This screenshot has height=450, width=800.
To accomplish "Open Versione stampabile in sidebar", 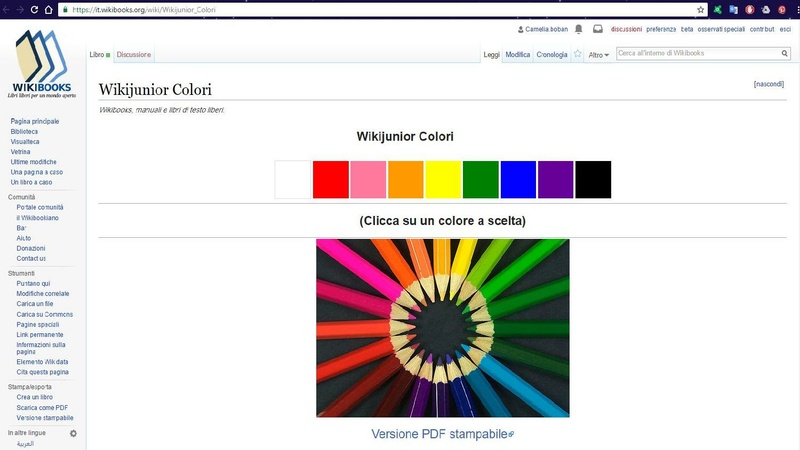I will 45,418.
